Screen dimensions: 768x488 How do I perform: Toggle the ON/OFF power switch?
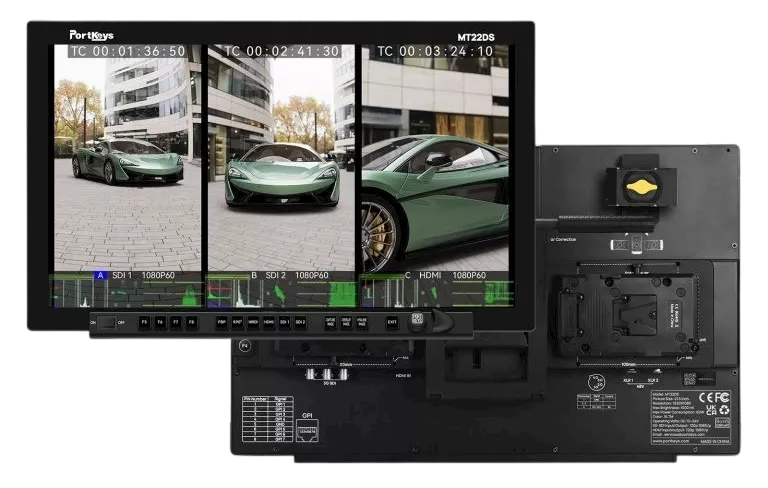coord(107,323)
